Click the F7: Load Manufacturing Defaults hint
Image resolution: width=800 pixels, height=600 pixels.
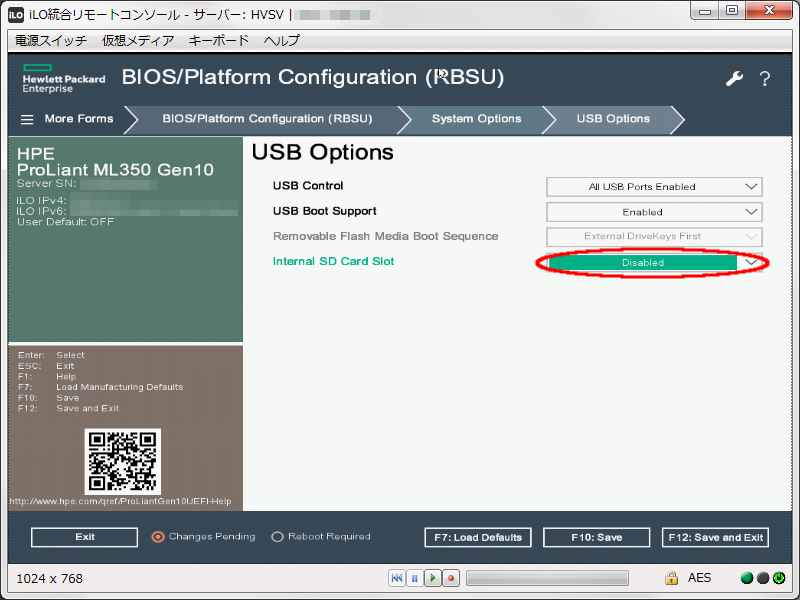(101, 387)
